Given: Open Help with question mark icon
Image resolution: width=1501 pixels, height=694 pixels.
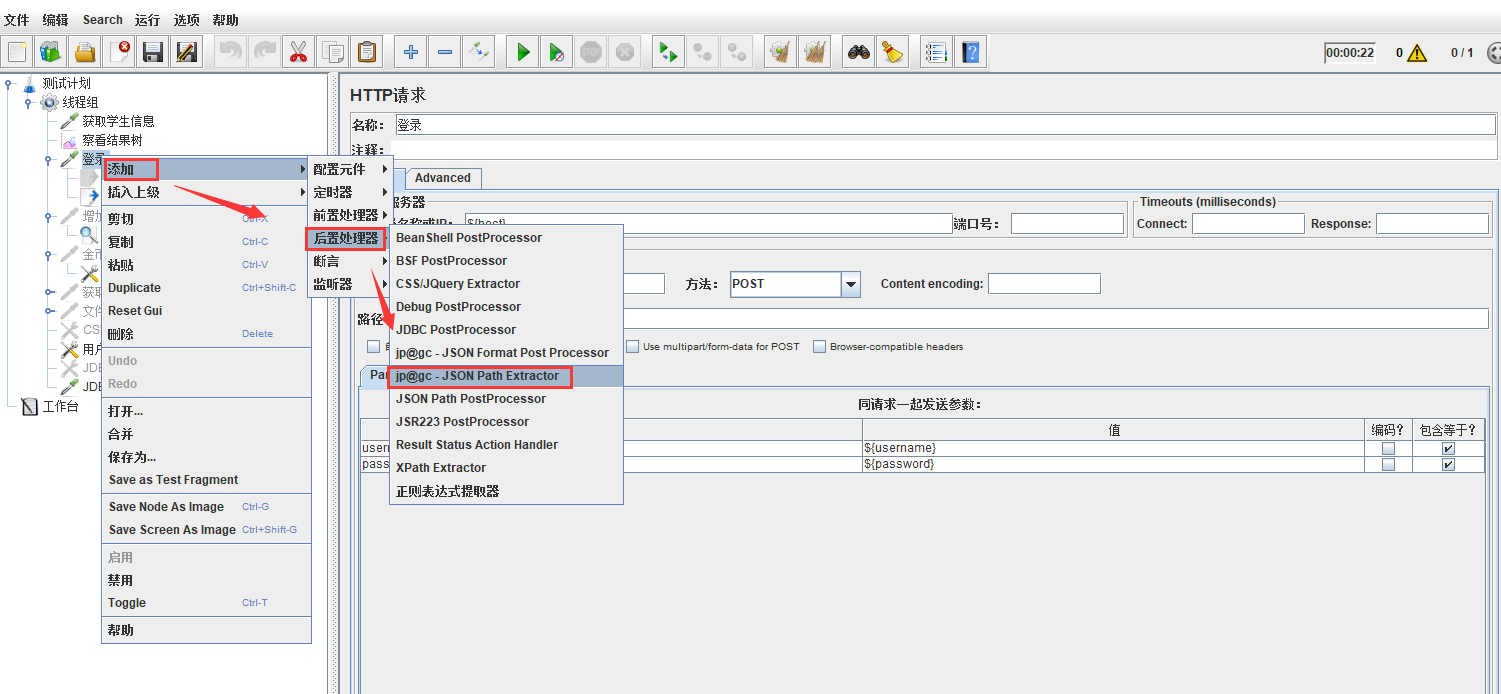Looking at the screenshot, I should point(970,52).
